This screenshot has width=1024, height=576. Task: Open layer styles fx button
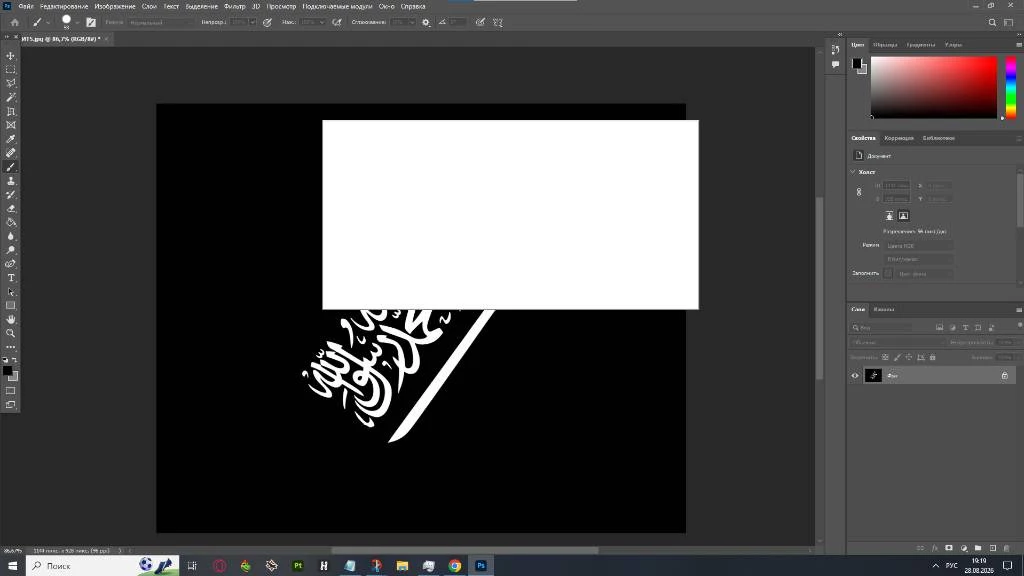pyautogui.click(x=935, y=548)
